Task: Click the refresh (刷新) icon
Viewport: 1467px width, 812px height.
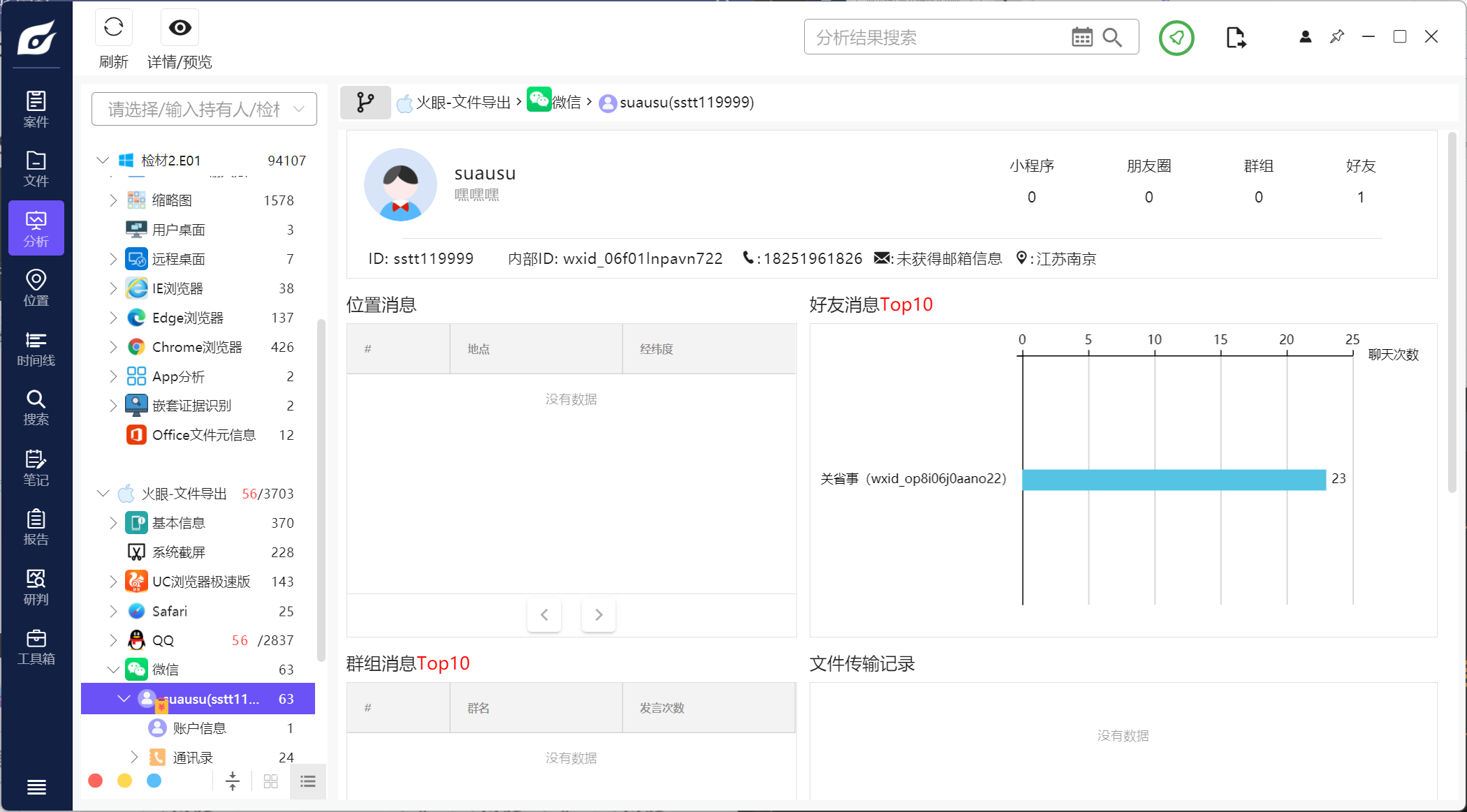Action: point(113,28)
